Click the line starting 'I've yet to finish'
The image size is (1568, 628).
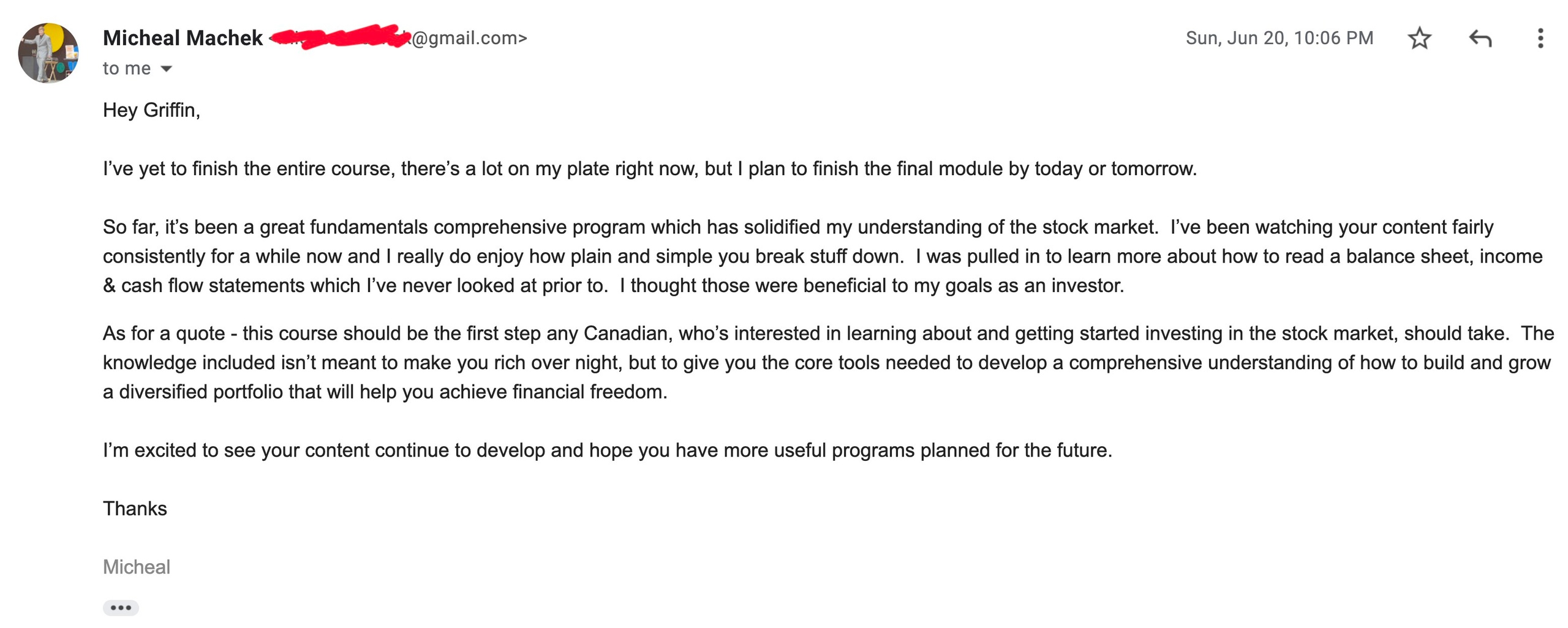pyautogui.click(x=649, y=168)
